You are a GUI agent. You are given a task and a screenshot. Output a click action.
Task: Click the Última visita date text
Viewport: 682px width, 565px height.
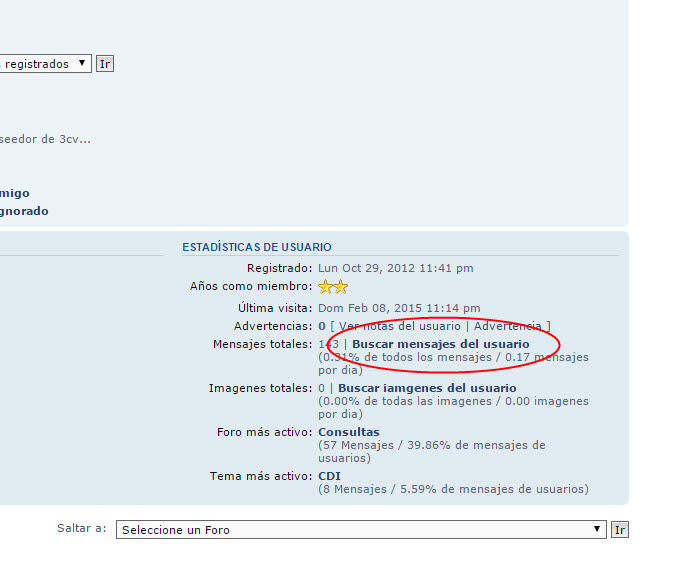(399, 308)
